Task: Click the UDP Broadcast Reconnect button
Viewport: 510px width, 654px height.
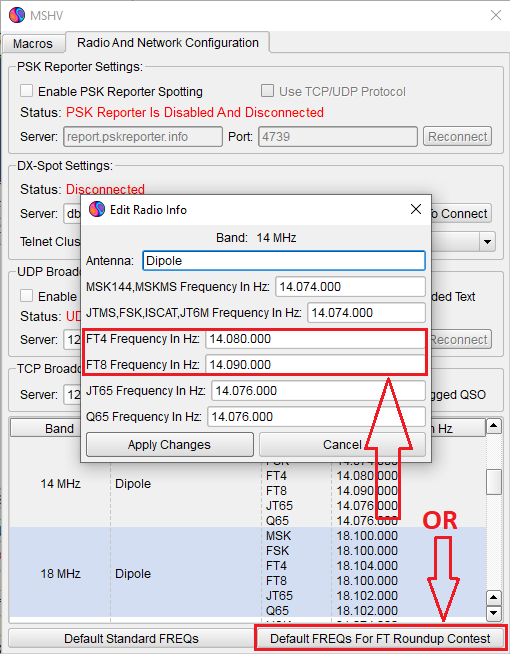Action: (461, 340)
